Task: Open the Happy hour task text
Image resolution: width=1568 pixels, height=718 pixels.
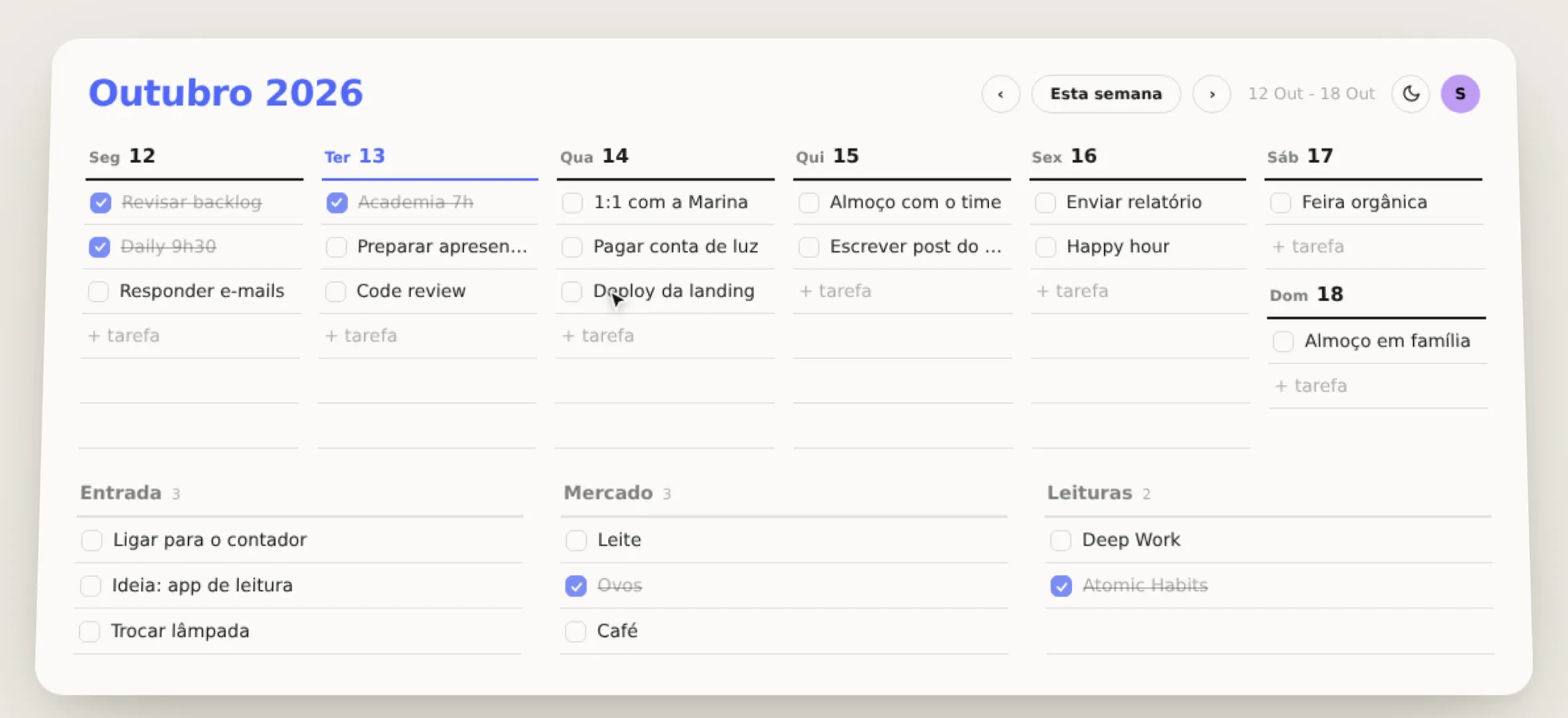Action: (x=1118, y=247)
